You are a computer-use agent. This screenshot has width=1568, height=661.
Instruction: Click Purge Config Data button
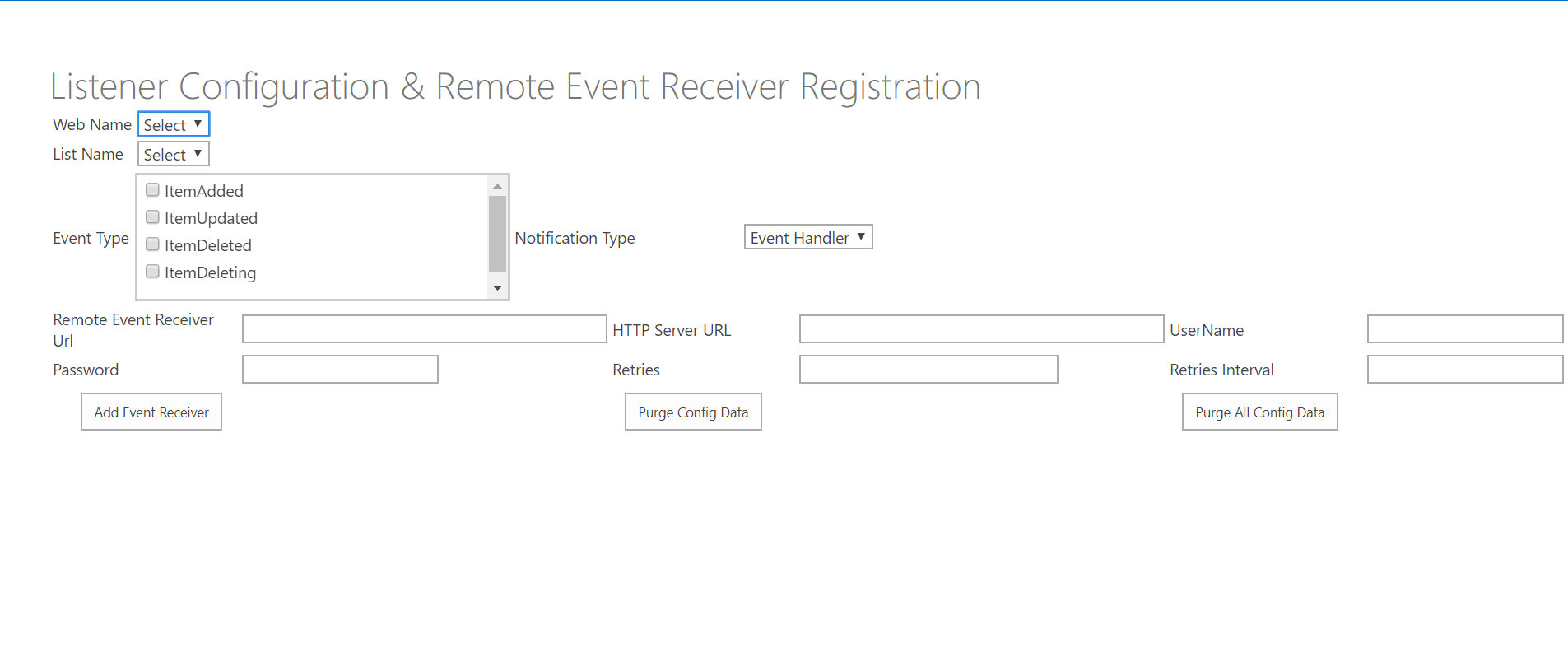693,412
